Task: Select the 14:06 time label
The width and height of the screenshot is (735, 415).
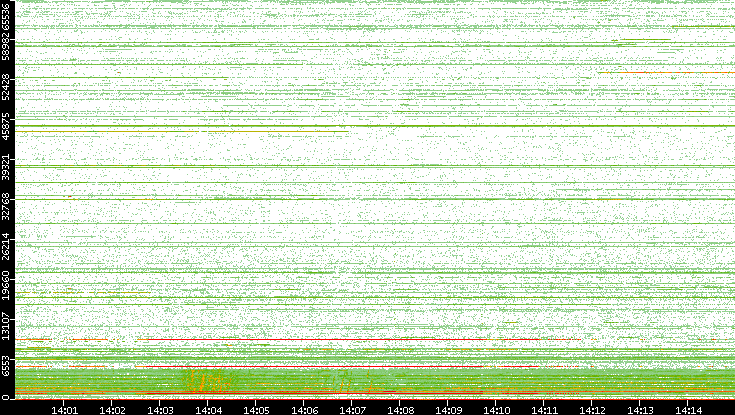Action: (x=304, y=410)
